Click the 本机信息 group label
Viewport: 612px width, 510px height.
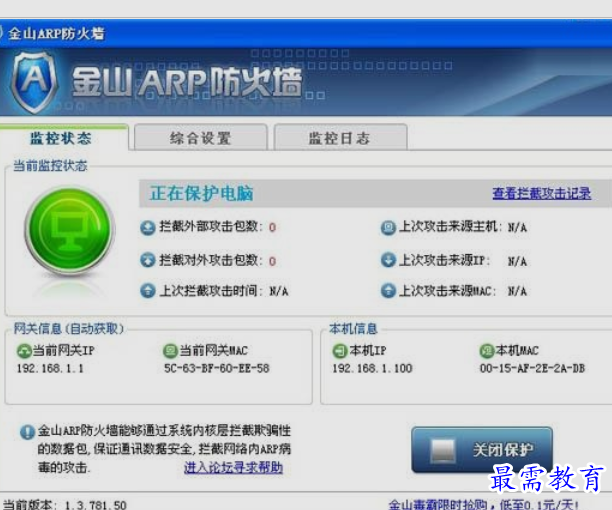click(x=353, y=329)
